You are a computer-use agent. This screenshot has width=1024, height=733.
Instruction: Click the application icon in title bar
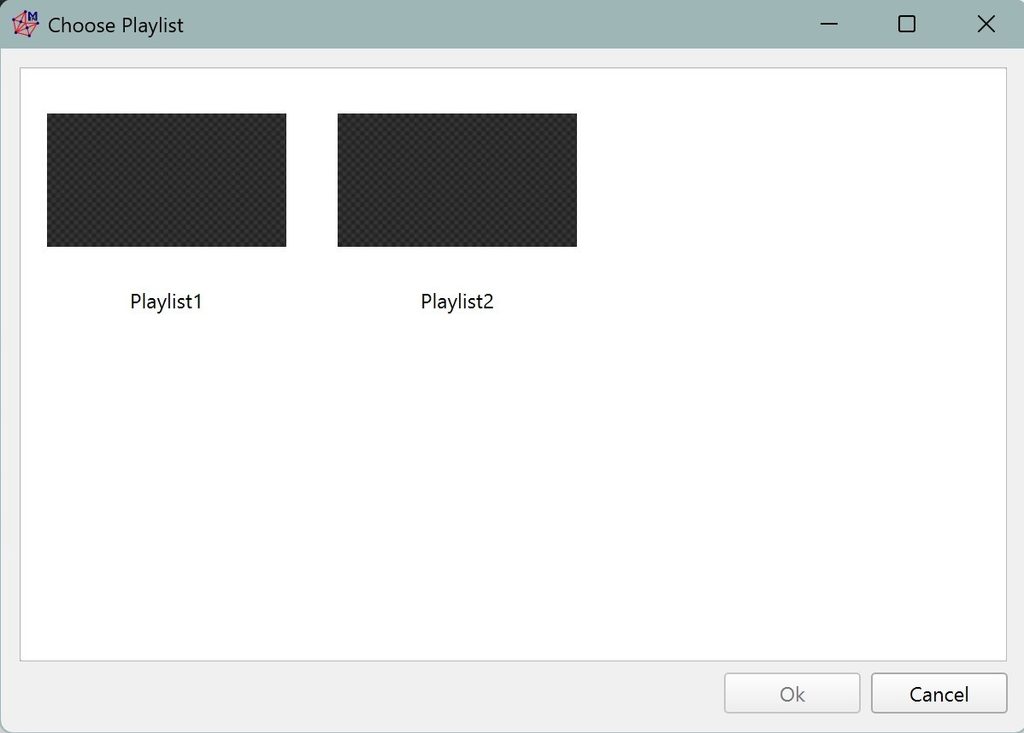25,24
